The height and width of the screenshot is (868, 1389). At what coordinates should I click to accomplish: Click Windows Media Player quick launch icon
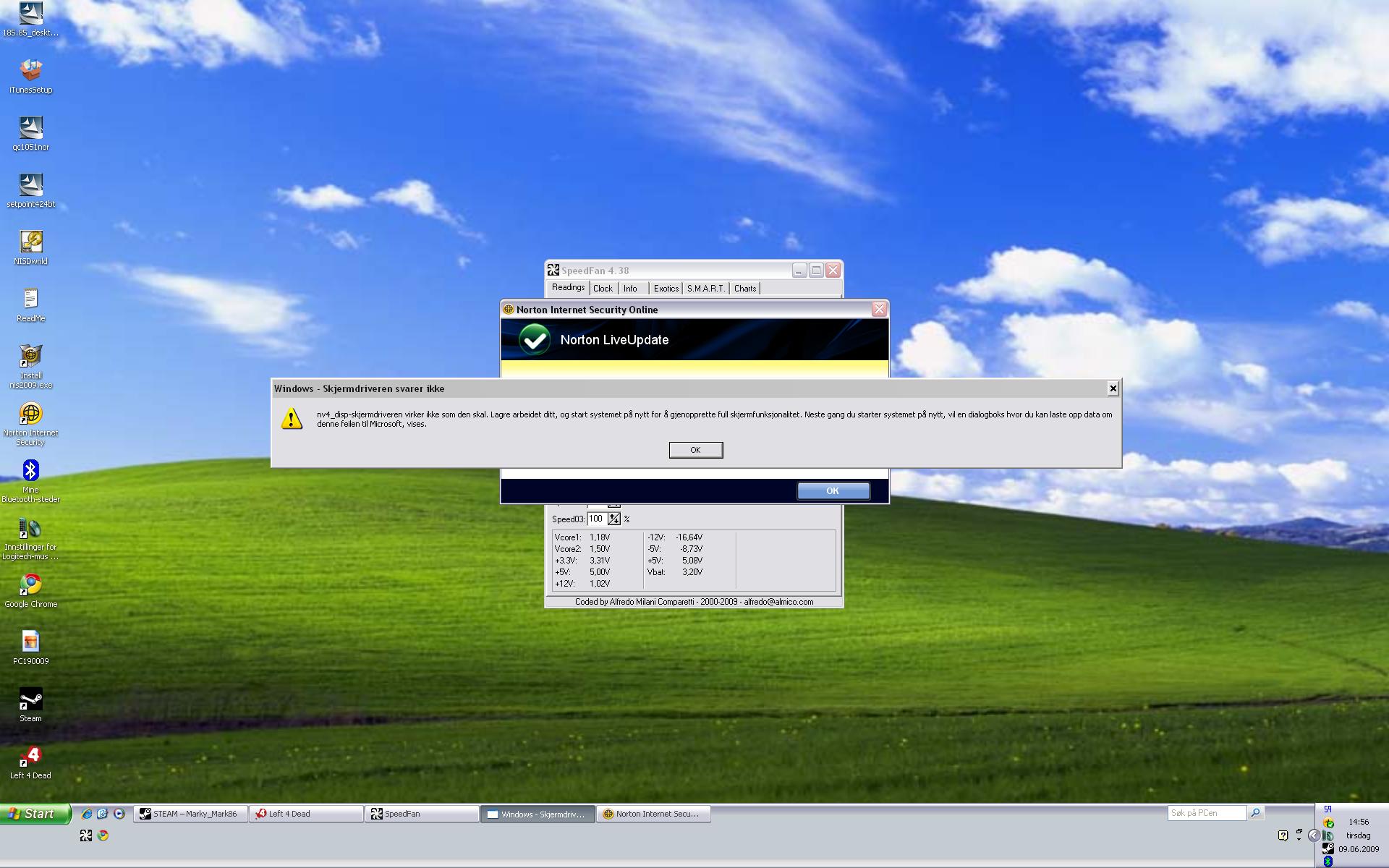[119, 814]
